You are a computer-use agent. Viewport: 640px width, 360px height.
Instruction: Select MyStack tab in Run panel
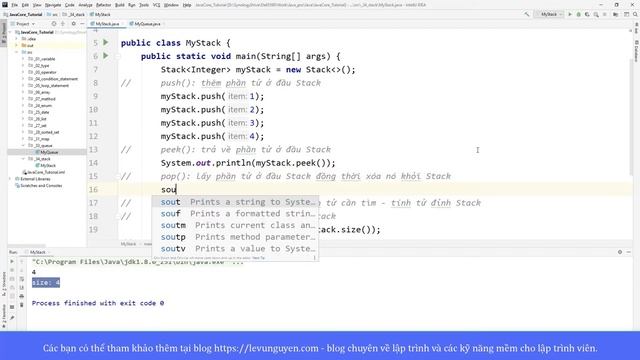[x=38, y=252]
